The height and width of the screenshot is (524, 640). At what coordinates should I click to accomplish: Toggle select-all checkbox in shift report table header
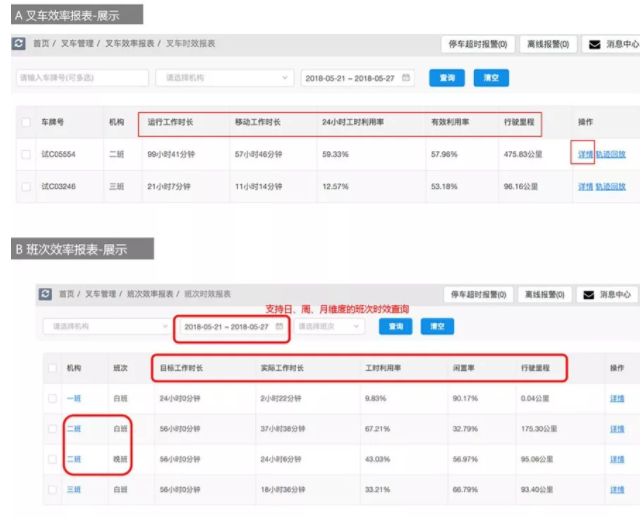click(x=52, y=368)
